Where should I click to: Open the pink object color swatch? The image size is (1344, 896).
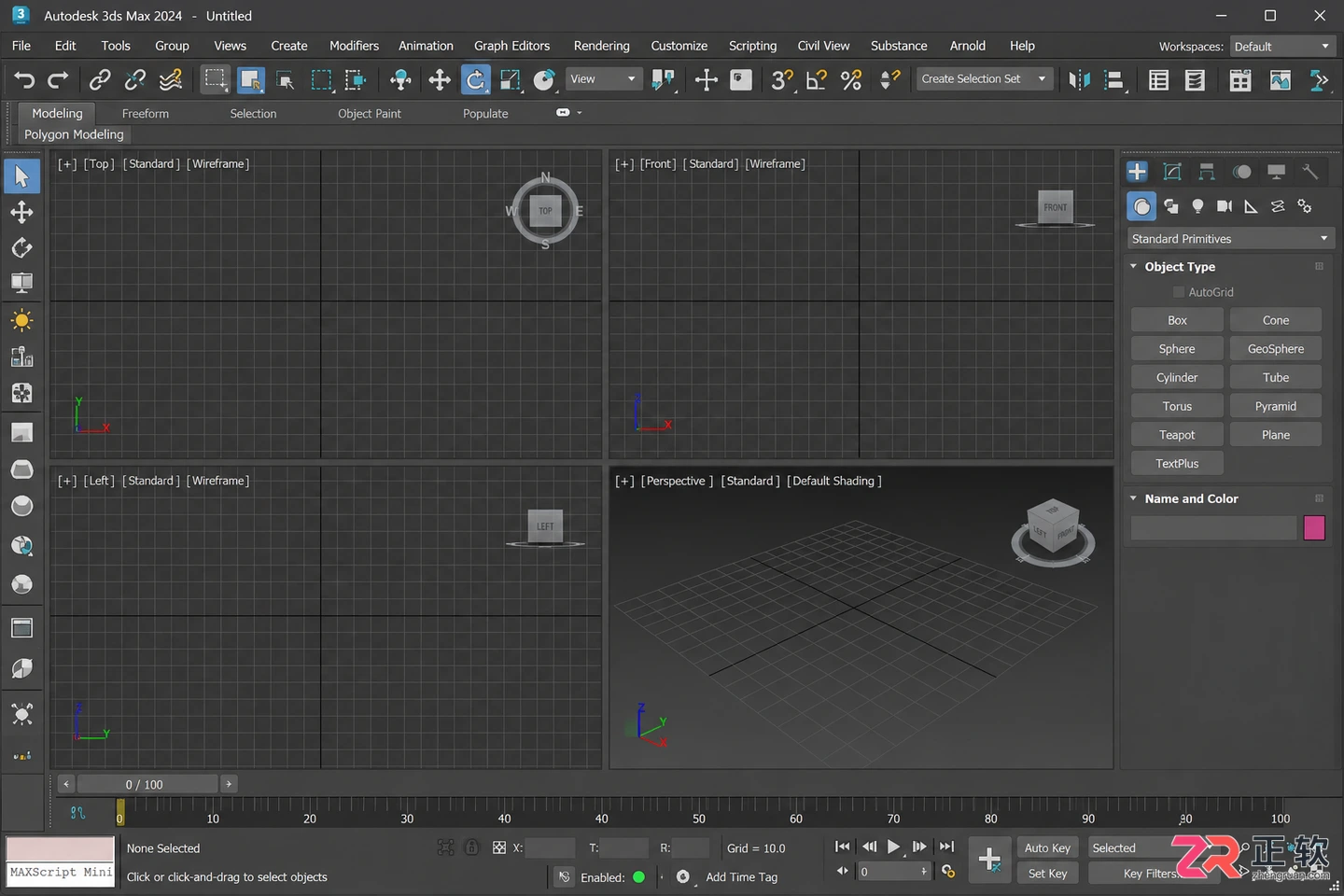1314,528
